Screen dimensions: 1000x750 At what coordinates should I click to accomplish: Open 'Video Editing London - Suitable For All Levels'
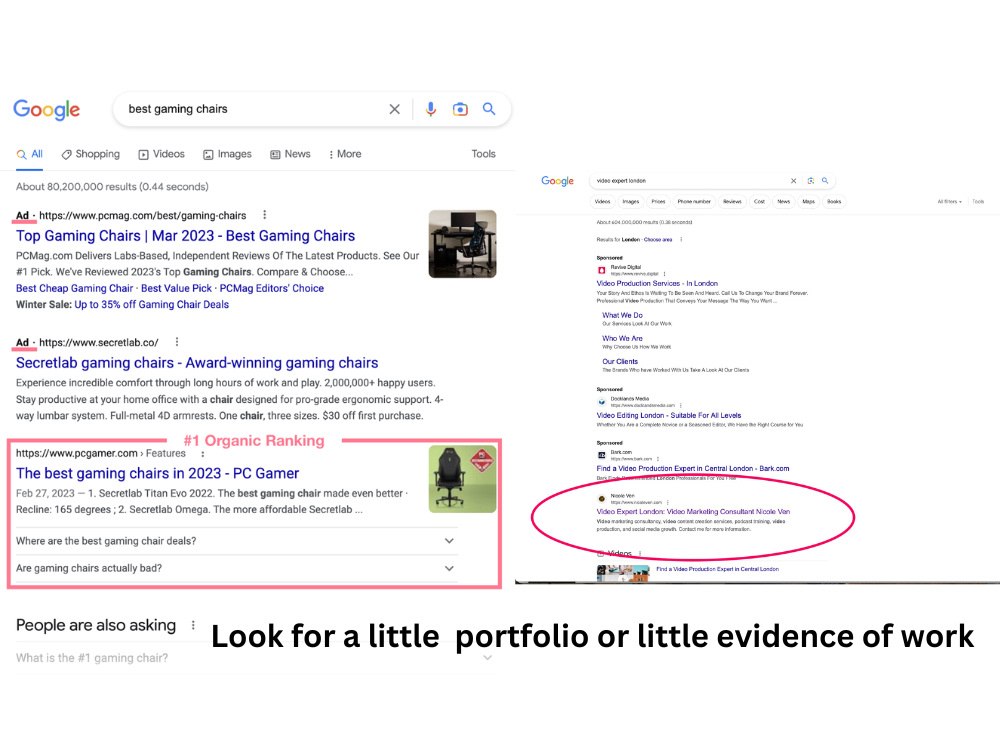tap(668, 415)
